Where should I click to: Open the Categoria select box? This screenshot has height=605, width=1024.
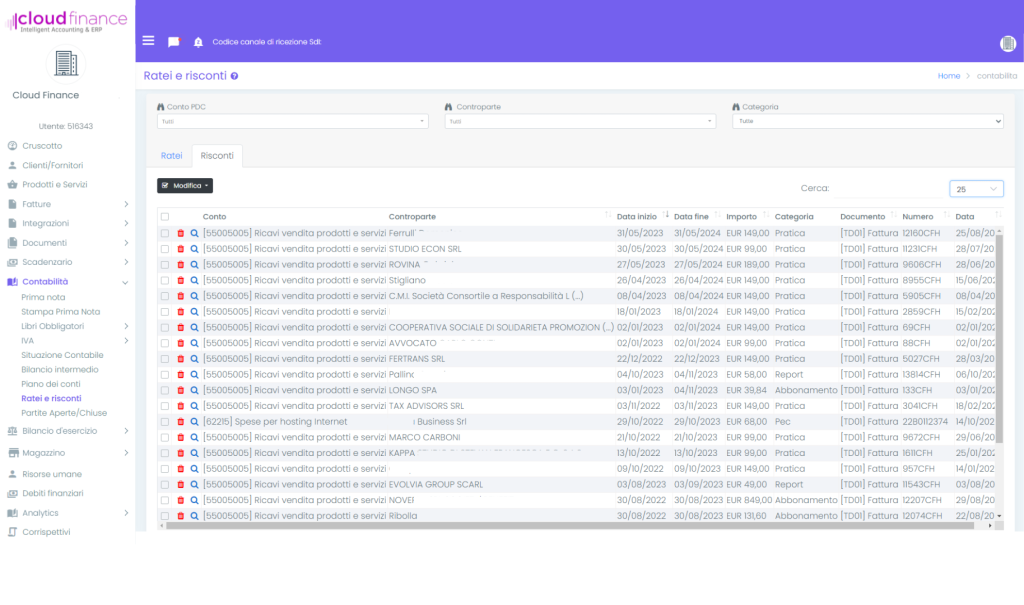pos(867,122)
